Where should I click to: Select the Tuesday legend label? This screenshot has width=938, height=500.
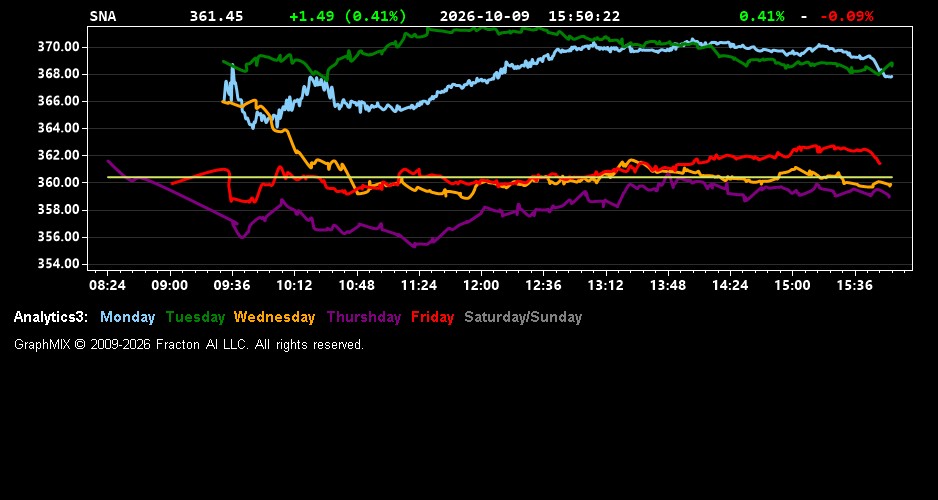(195, 317)
